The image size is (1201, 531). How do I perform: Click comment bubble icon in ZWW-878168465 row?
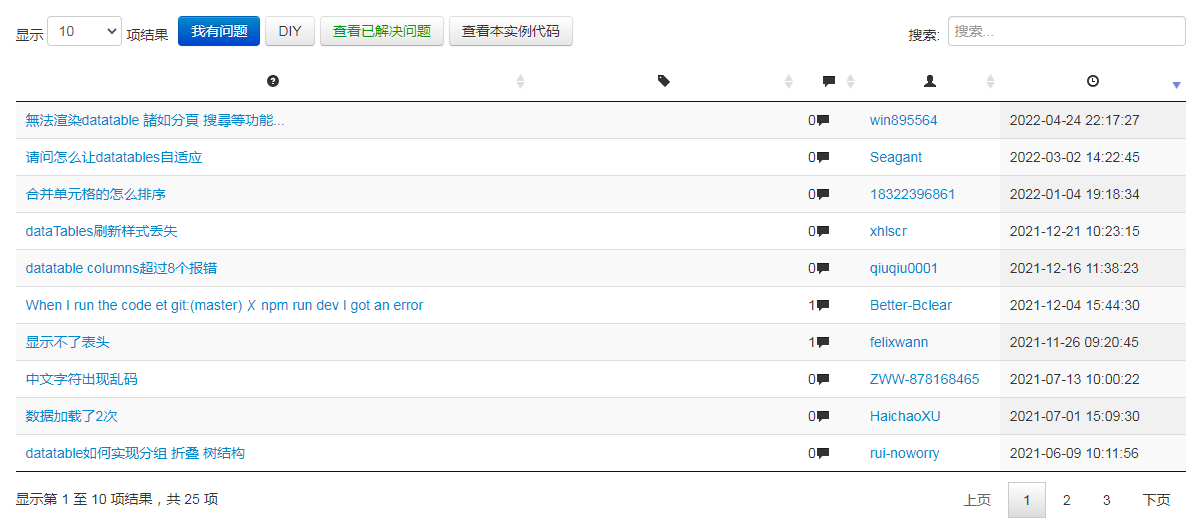[823, 380]
